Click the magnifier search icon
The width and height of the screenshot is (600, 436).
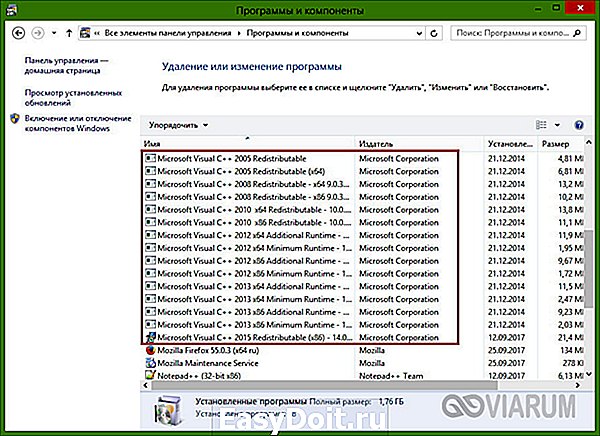coord(577,33)
